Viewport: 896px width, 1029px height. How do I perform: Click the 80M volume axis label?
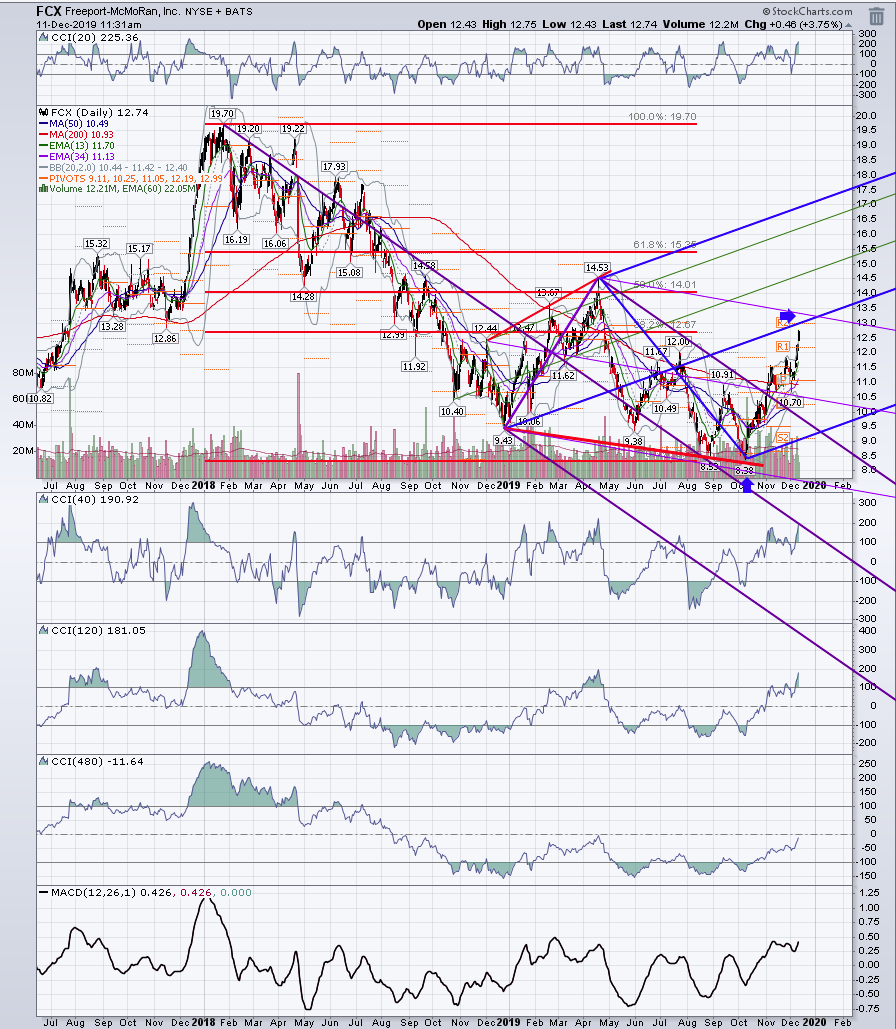(x=23, y=373)
